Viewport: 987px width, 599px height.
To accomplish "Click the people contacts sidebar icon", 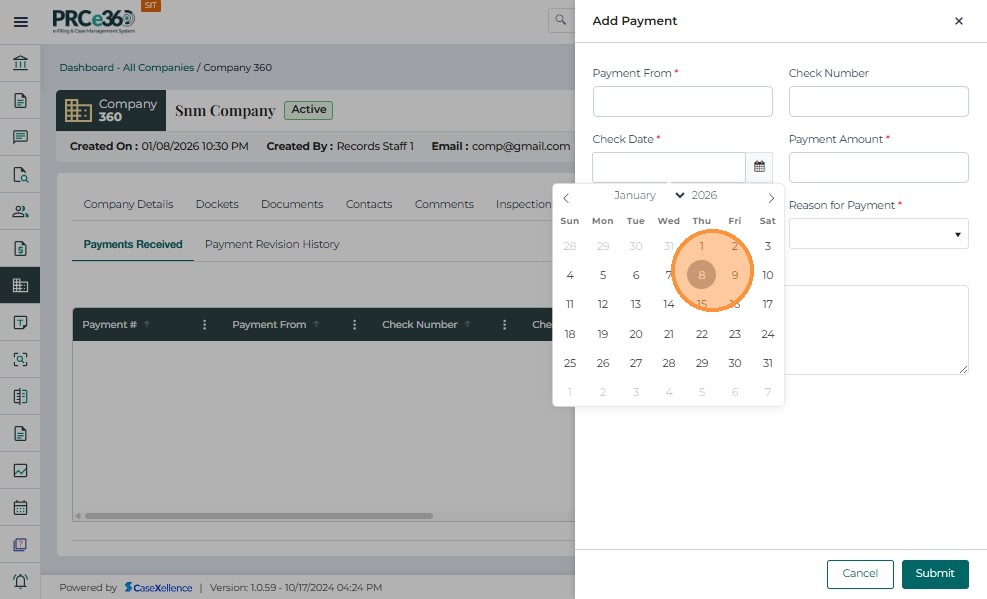I will 20,211.
